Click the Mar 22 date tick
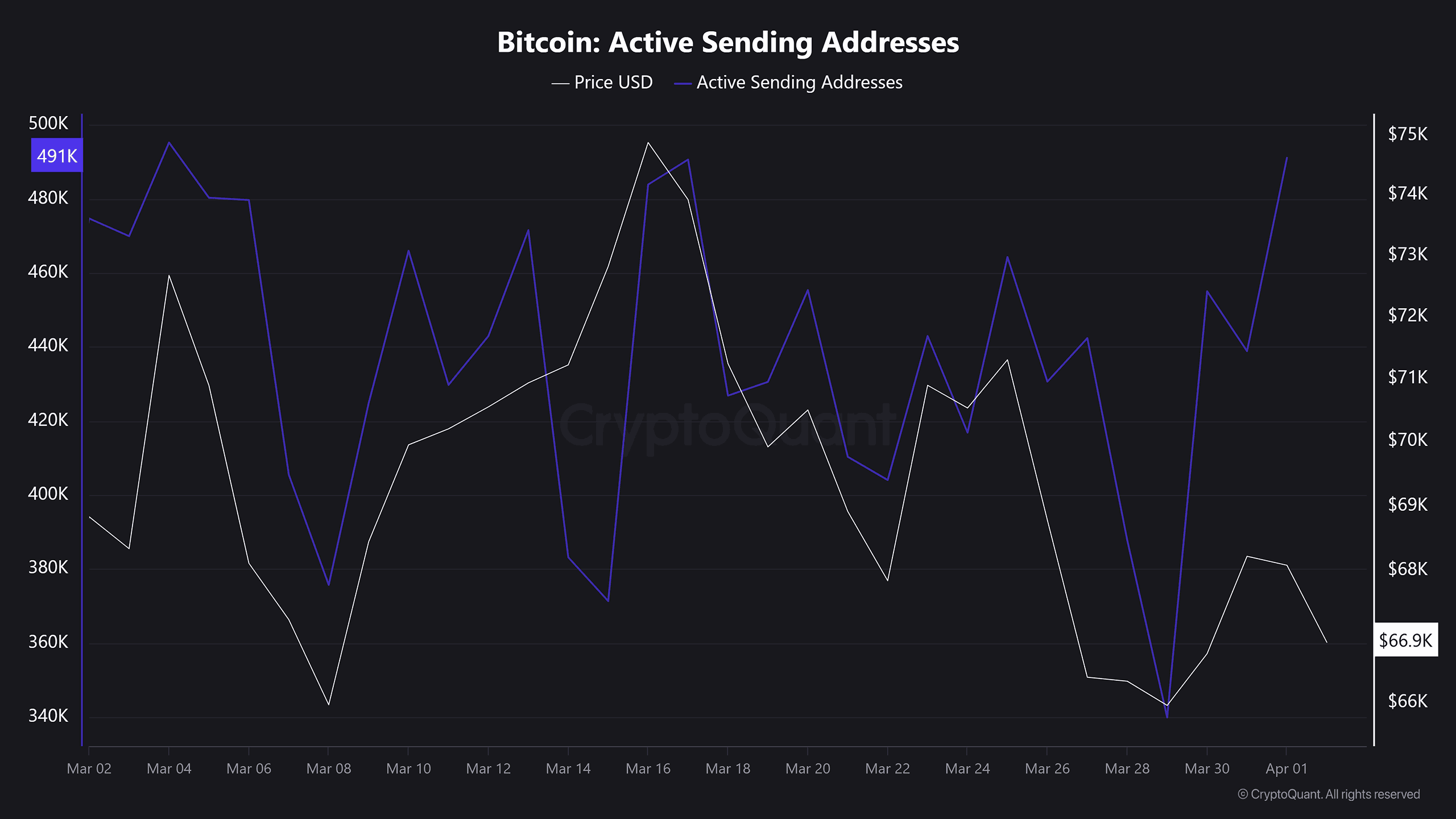Viewport: 1456px width, 819px height. pyautogui.click(x=887, y=768)
